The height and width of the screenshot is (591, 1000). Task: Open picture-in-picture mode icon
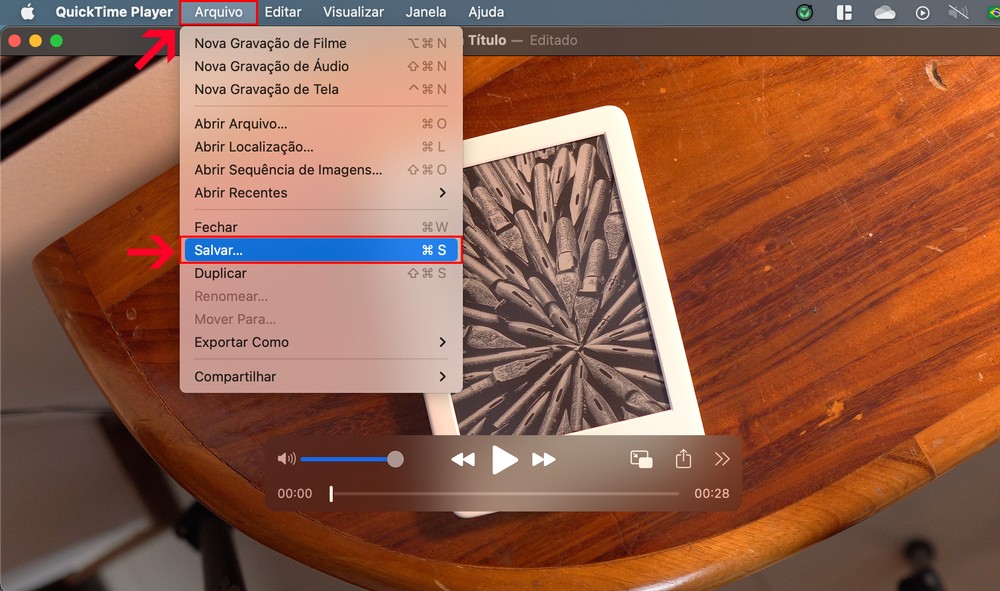tap(641, 459)
